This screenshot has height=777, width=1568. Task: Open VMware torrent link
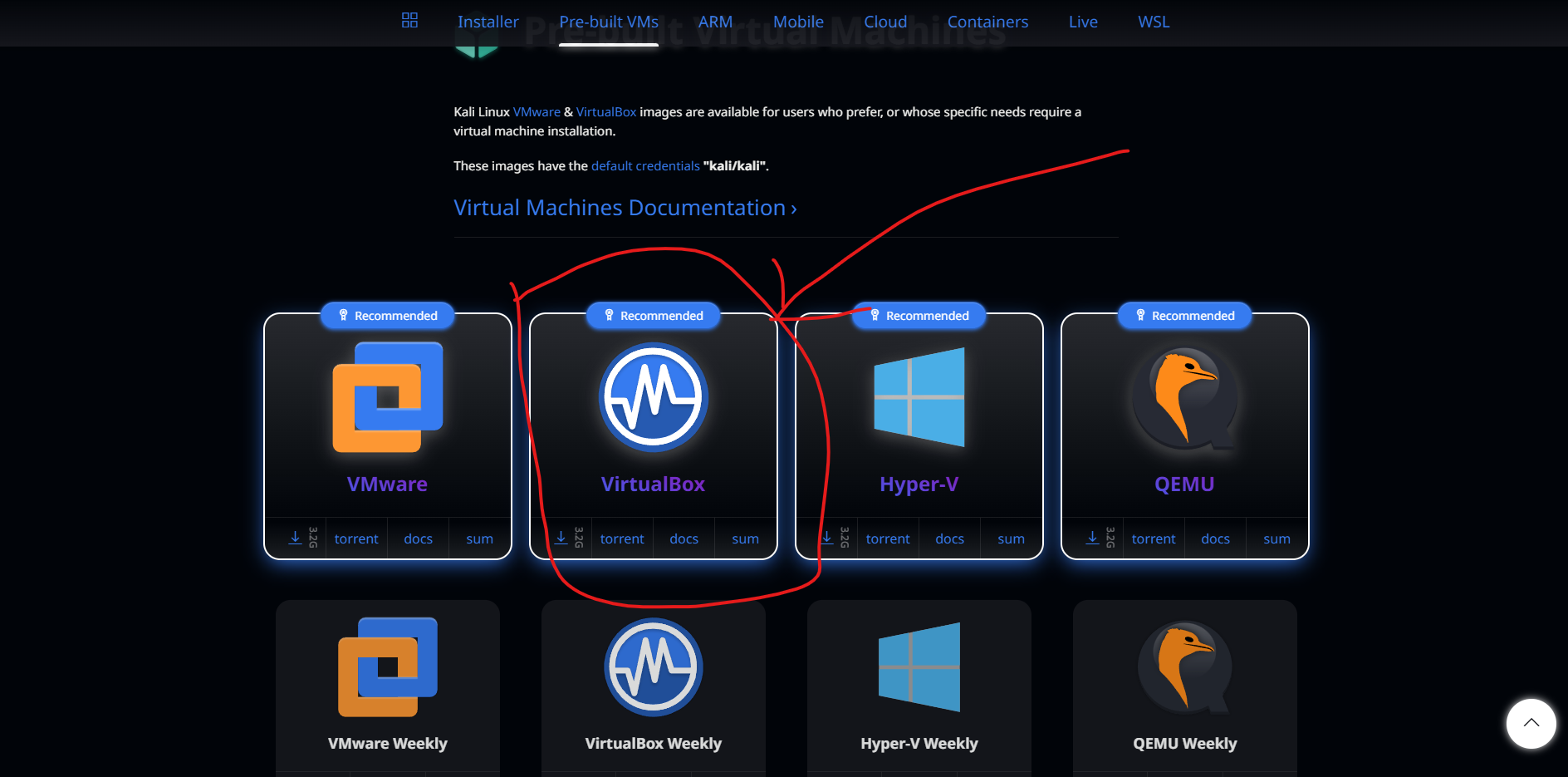tap(356, 538)
